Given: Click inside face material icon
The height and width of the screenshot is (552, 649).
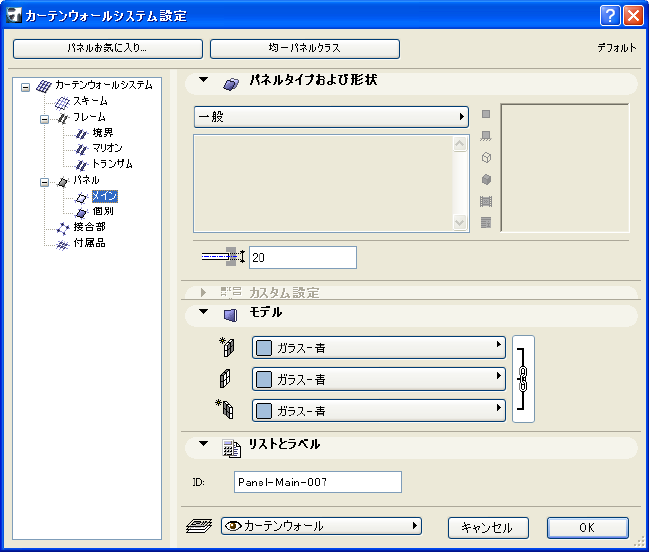Looking at the screenshot, I should [225, 409].
